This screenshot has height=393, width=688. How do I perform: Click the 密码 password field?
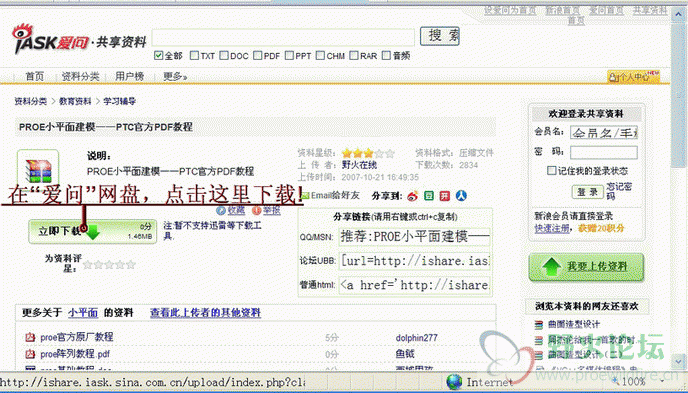point(604,152)
